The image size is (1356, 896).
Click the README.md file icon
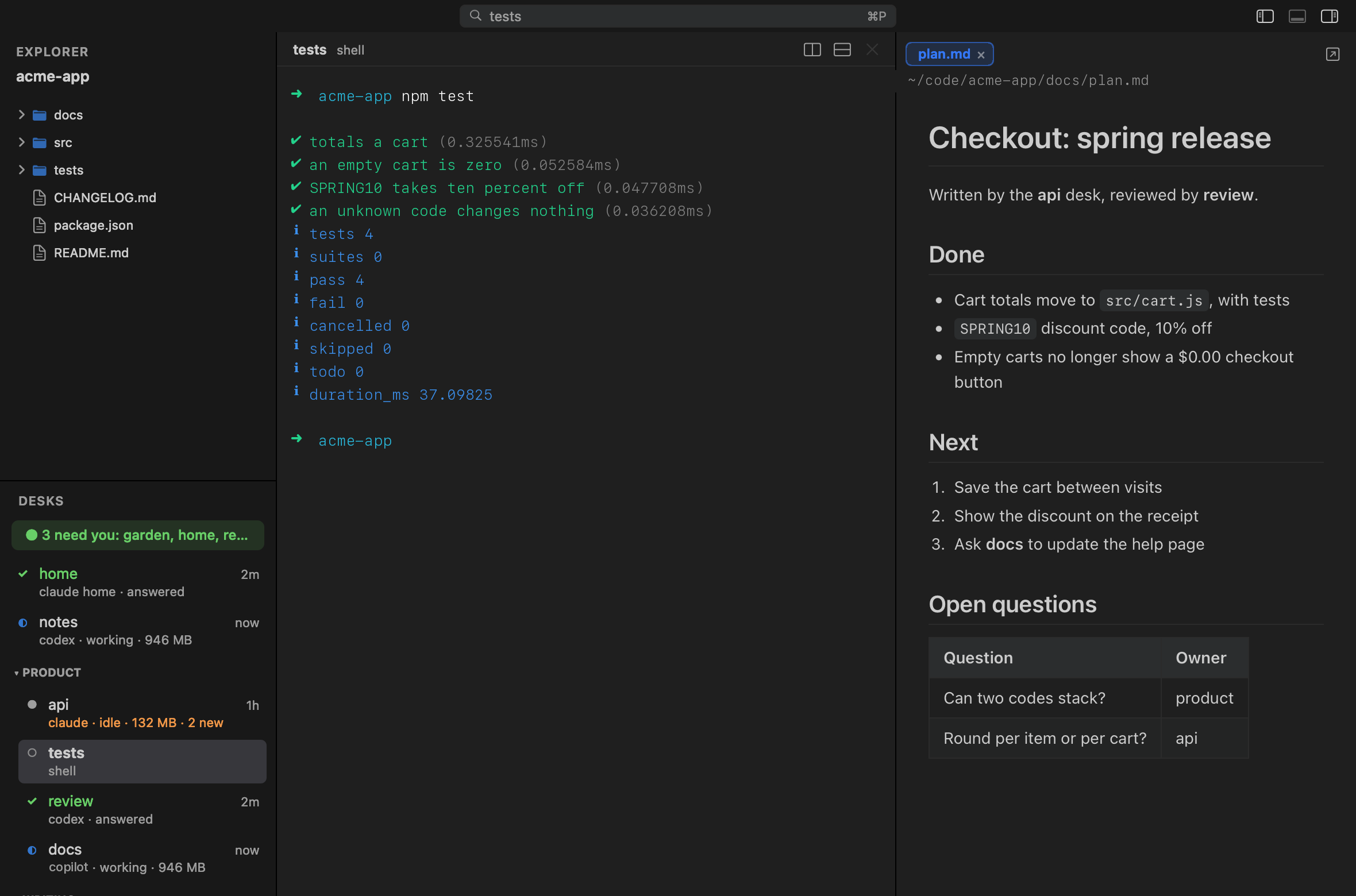40,253
